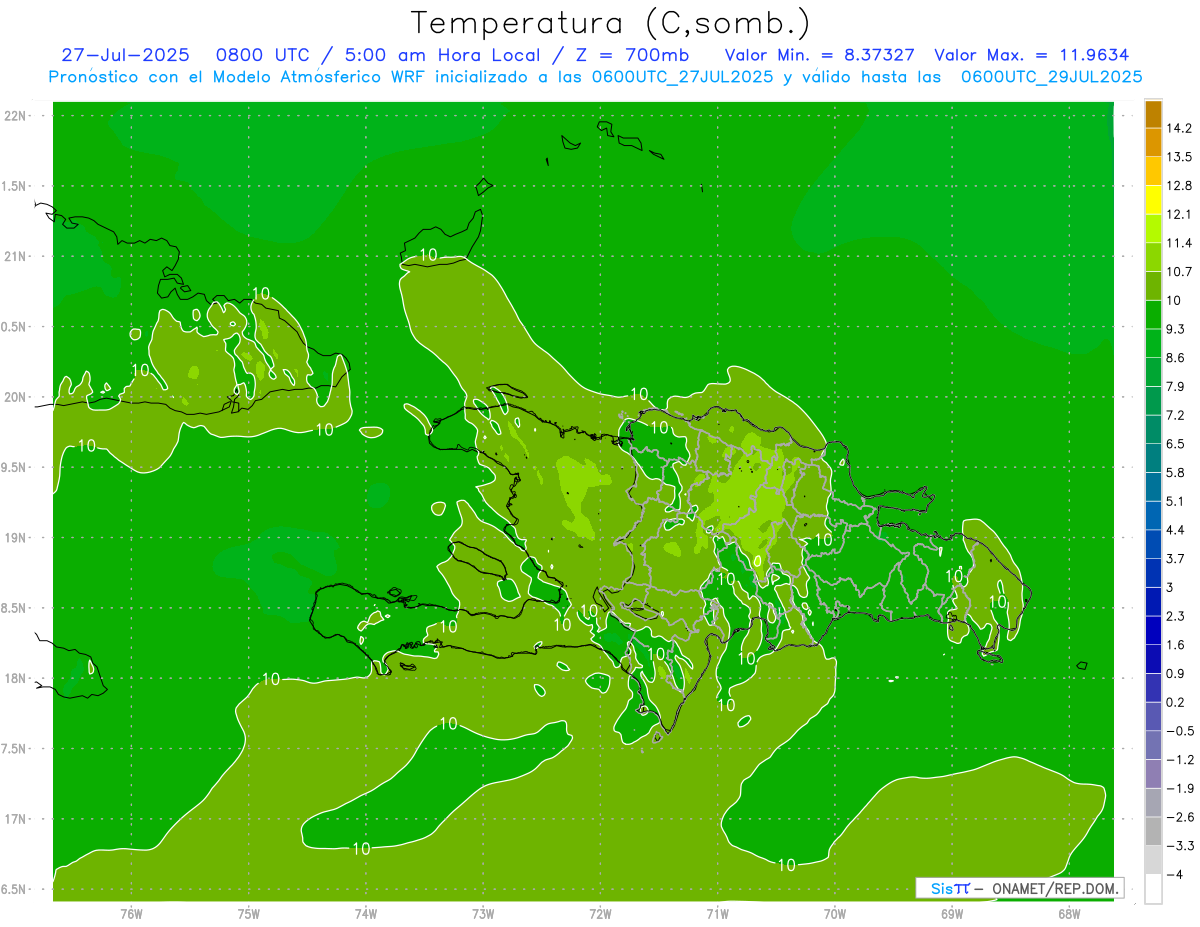Click the "-0.5" color bar label
Image resolution: width=1200 pixels, height=927 pixels.
click(1179, 731)
